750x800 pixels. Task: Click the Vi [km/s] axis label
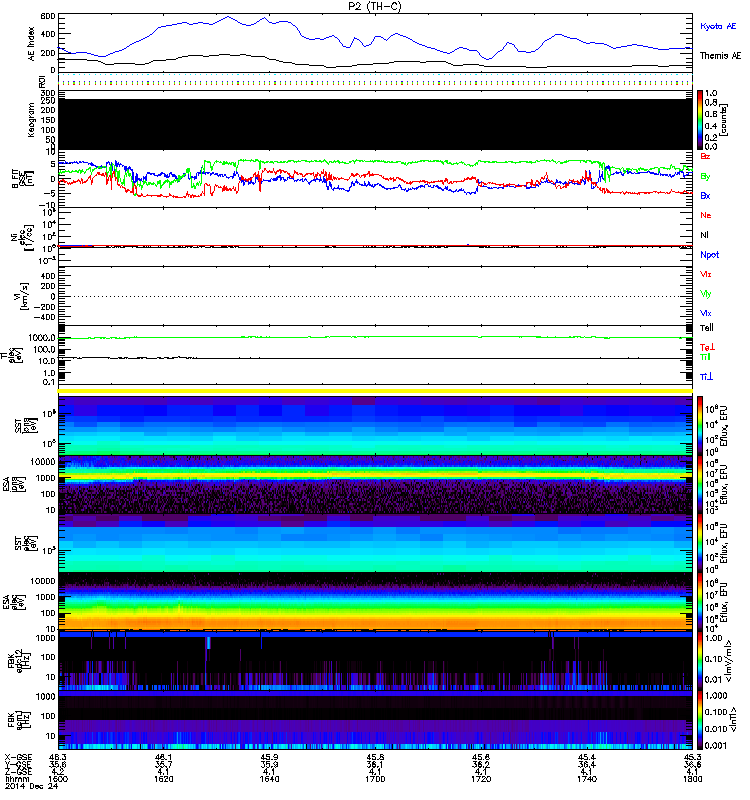[x=23, y=296]
